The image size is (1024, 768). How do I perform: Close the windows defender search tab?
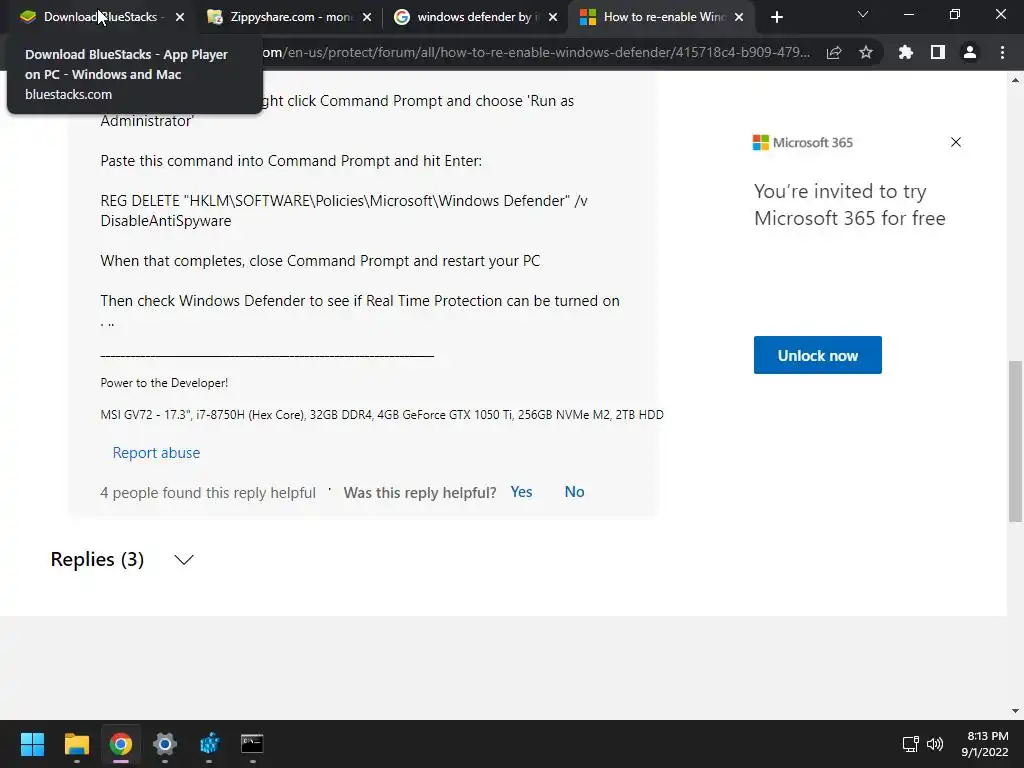click(x=552, y=17)
